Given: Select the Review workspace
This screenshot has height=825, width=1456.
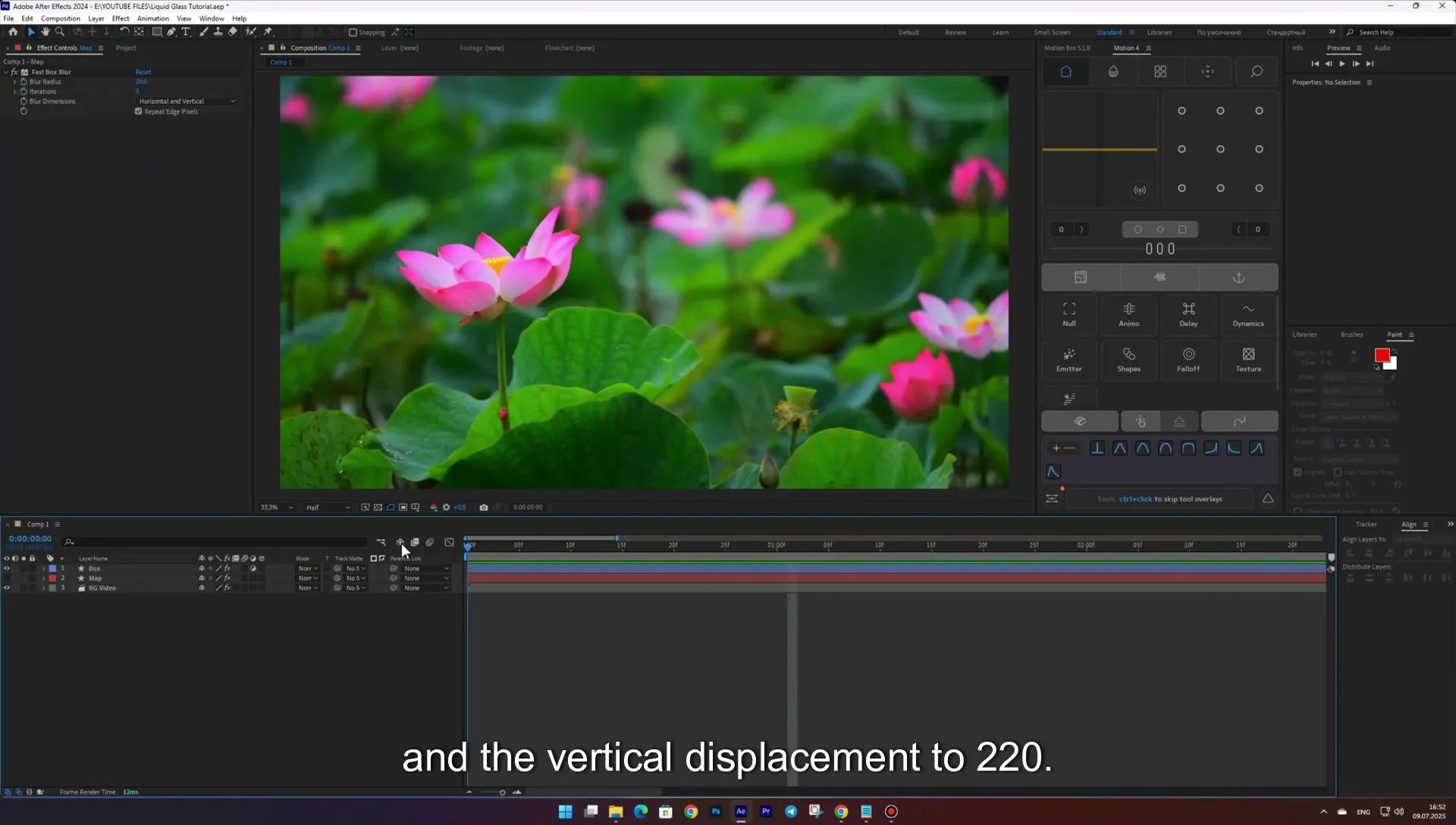Looking at the screenshot, I should click(955, 33).
